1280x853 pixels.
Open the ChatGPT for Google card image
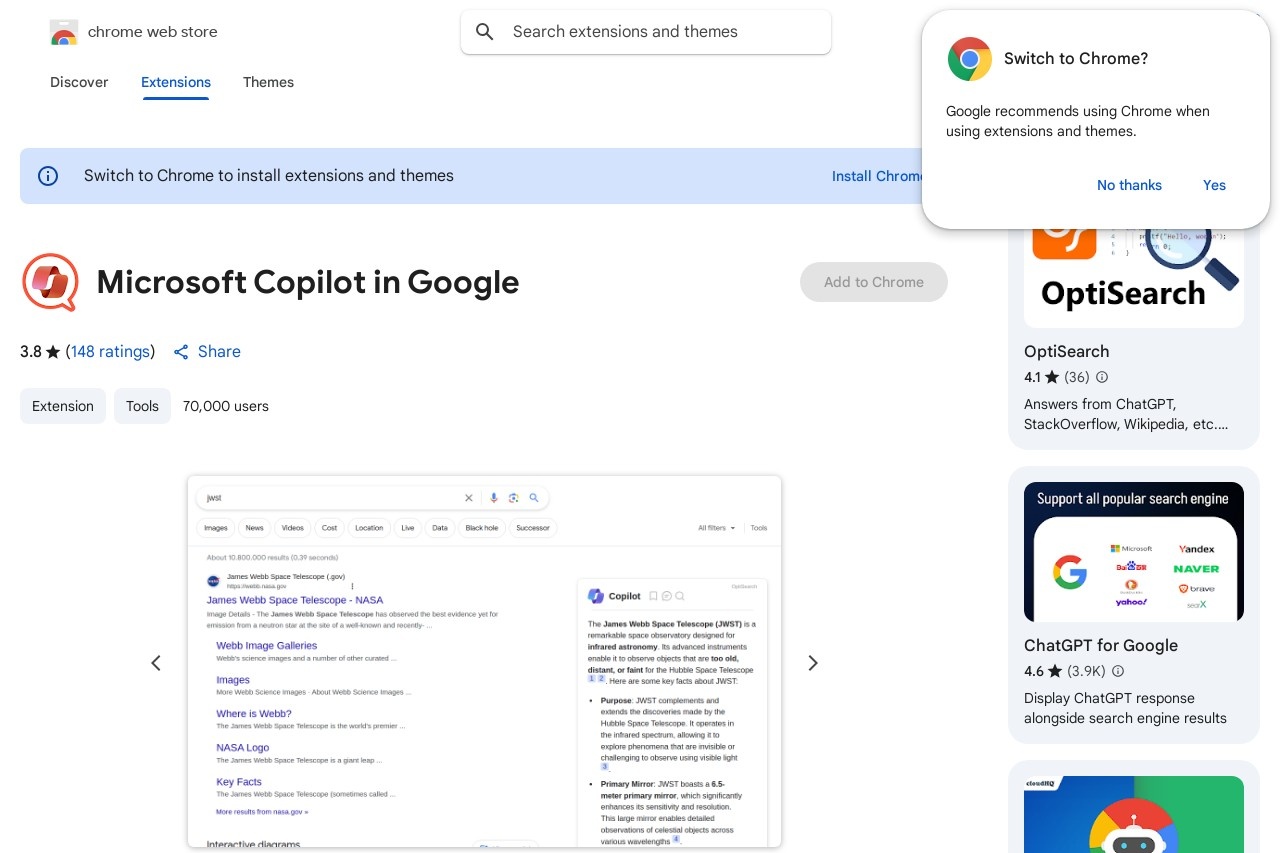(x=1134, y=552)
